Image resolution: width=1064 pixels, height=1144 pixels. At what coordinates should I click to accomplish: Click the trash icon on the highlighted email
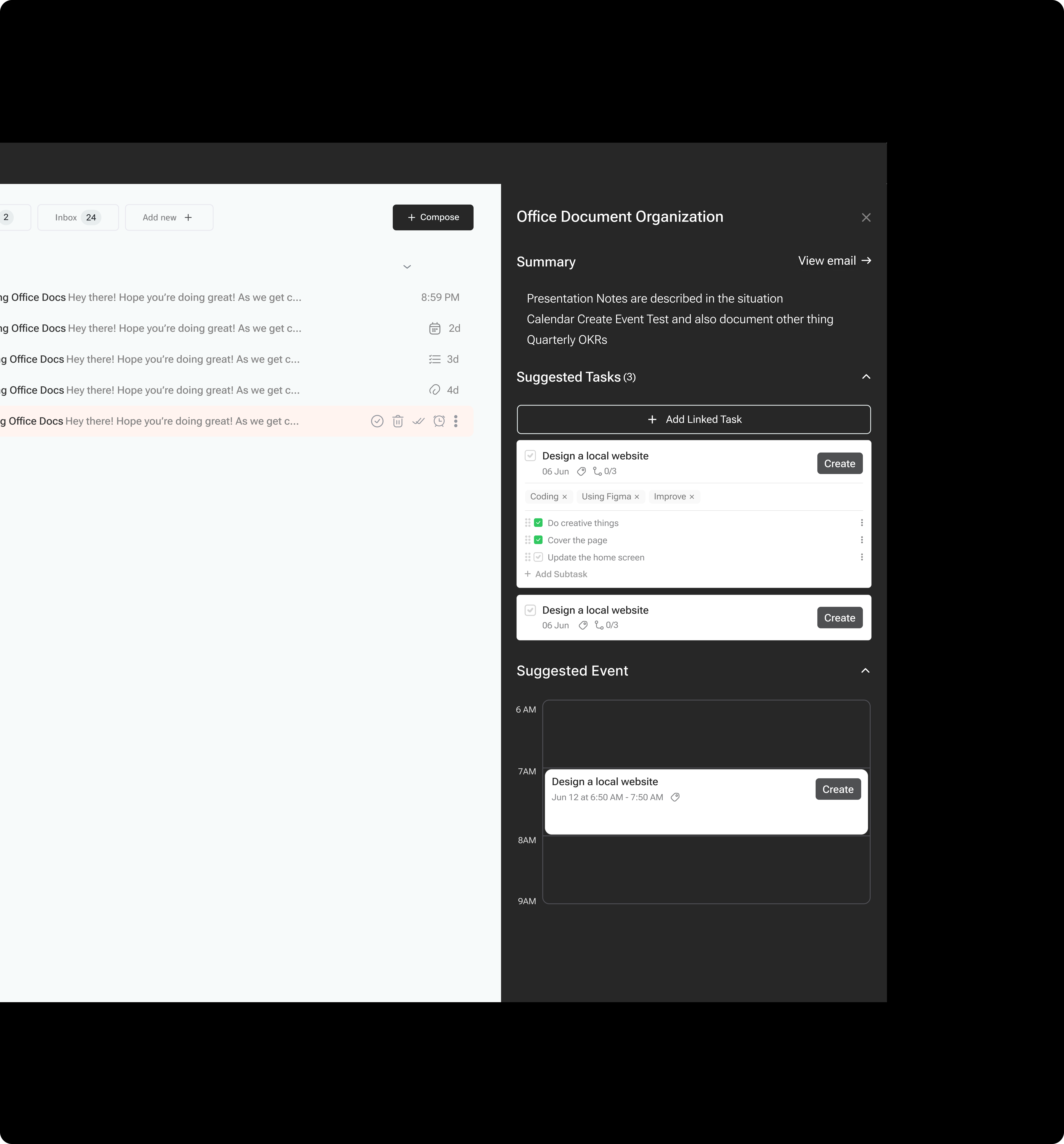pos(398,421)
